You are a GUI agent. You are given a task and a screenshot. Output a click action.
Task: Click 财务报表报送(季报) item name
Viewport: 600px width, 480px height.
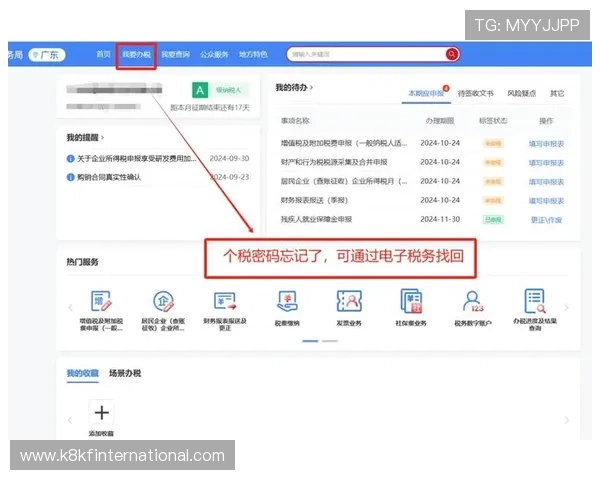314,200
